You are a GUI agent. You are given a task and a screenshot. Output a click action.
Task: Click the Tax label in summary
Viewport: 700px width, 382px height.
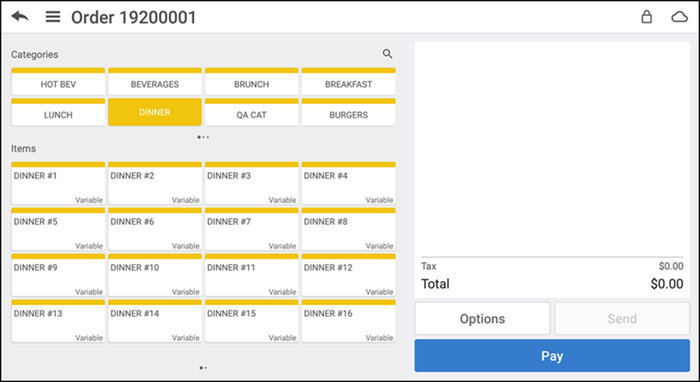[429, 266]
